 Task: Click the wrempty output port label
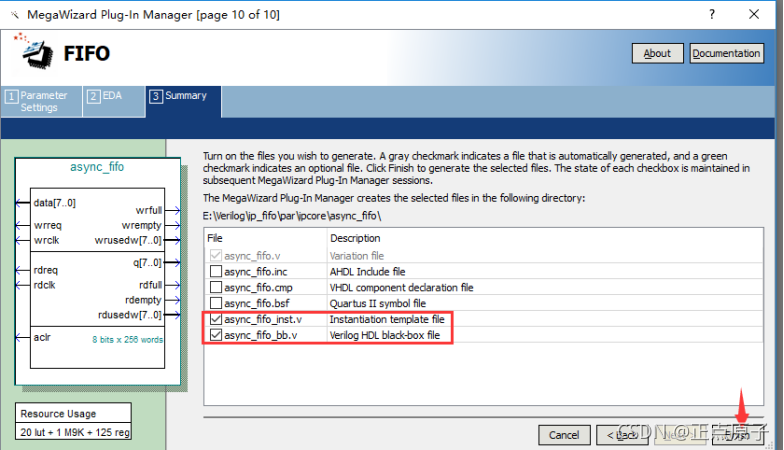click(x=142, y=225)
